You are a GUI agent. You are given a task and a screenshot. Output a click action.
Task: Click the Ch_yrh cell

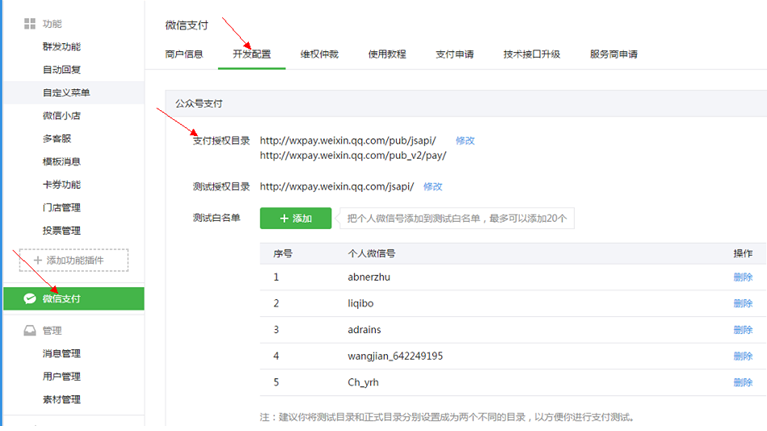[x=363, y=383]
